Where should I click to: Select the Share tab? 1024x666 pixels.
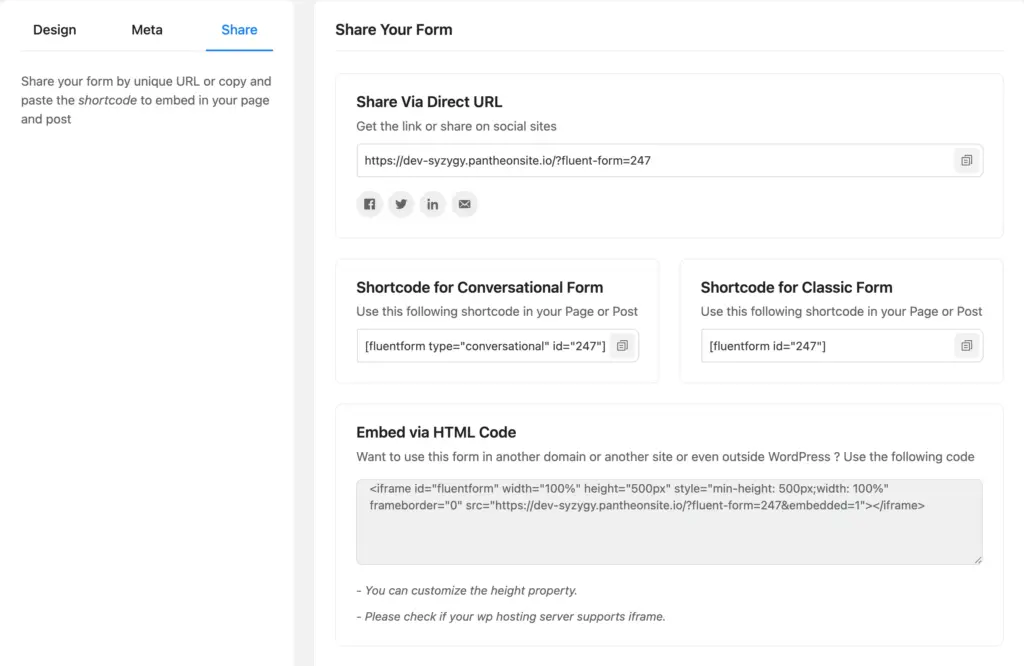(x=238, y=30)
